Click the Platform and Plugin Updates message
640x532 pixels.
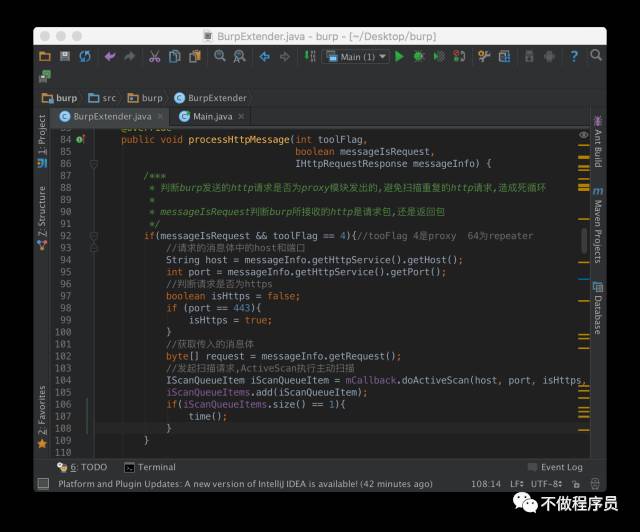point(245,484)
